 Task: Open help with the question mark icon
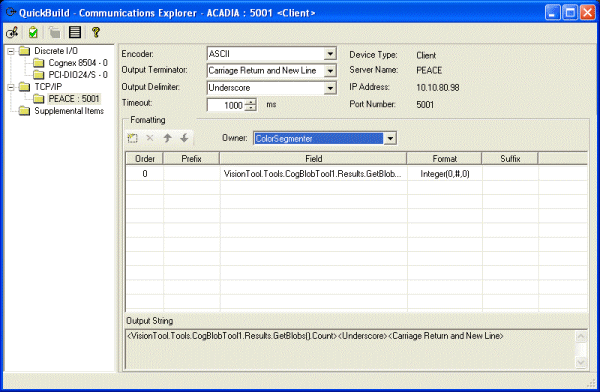[96, 32]
